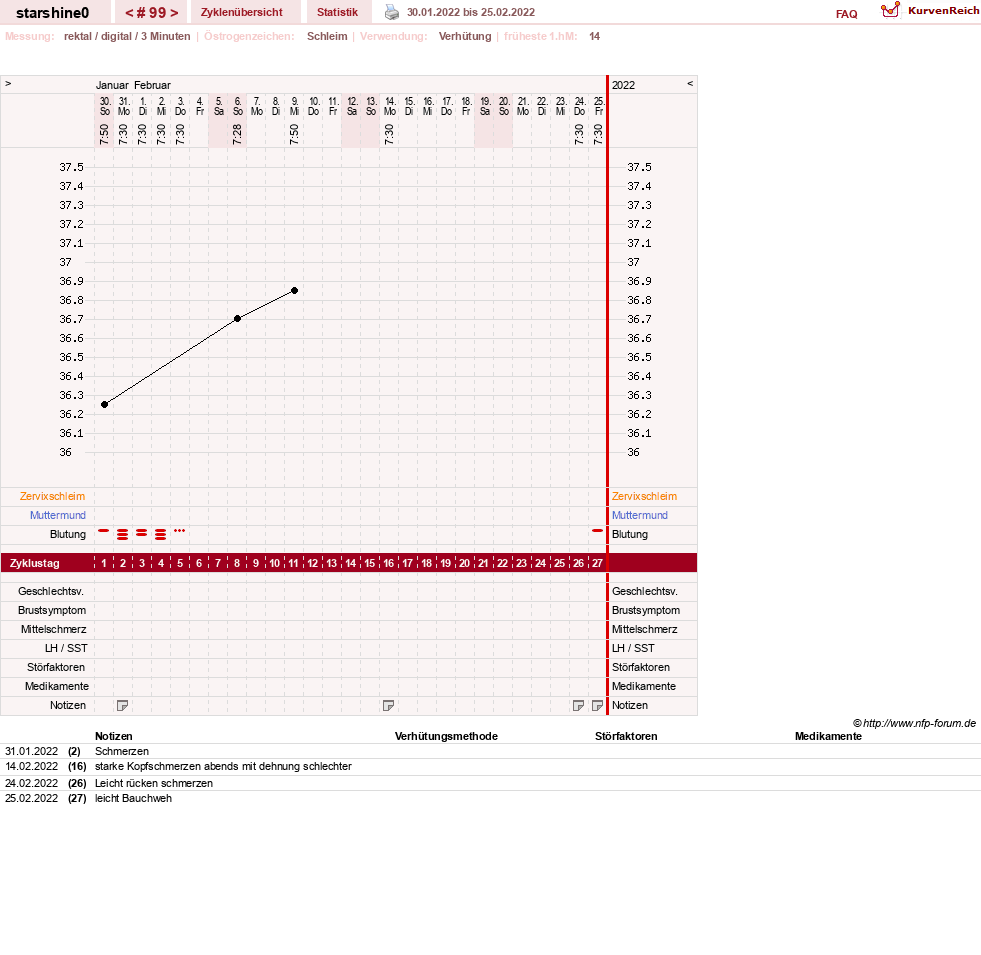This screenshot has height=955, width=981.
Task: Click the printer icon beside the date range
Action: (x=392, y=12)
